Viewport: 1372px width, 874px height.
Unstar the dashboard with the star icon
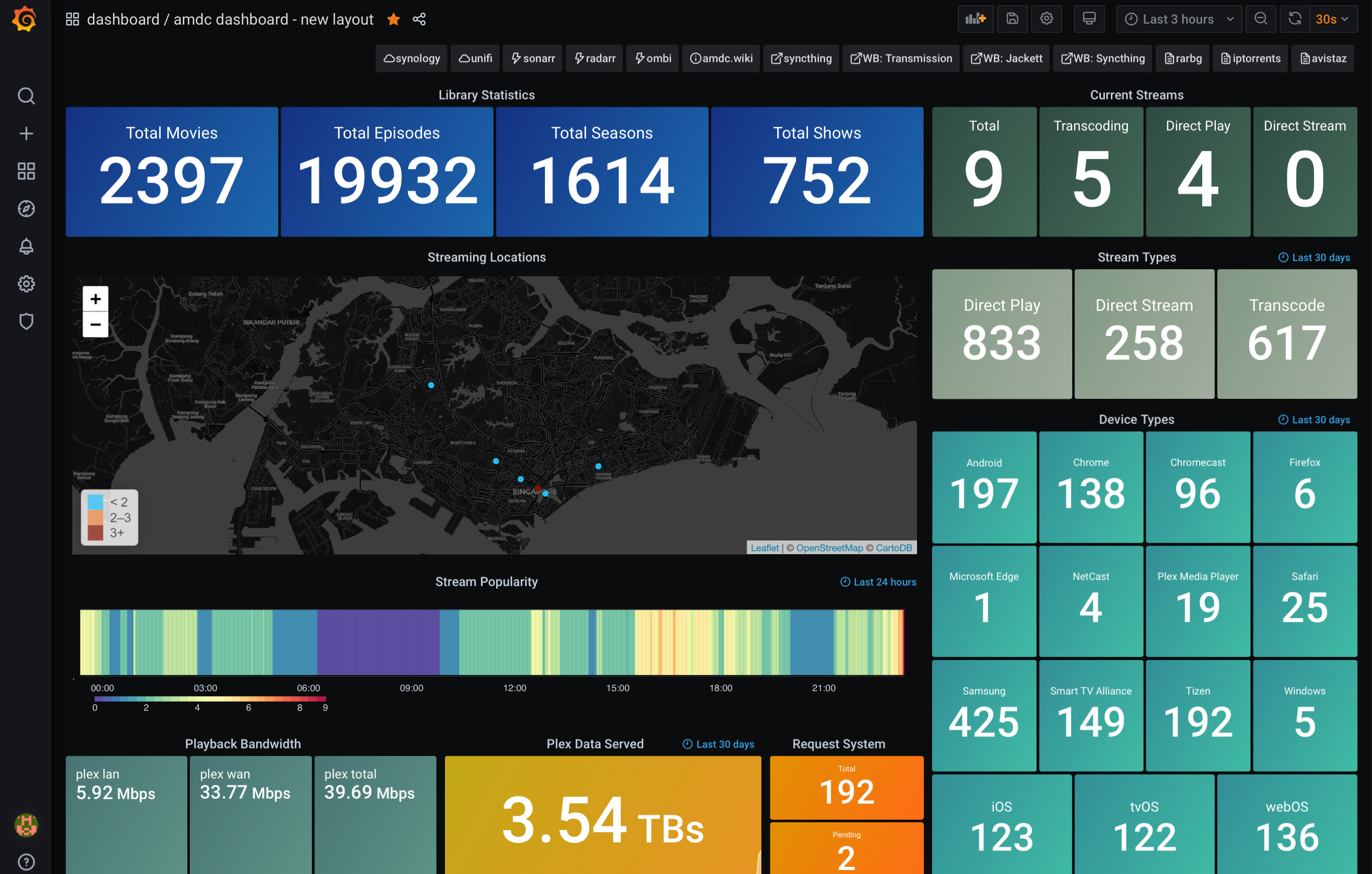coord(393,20)
